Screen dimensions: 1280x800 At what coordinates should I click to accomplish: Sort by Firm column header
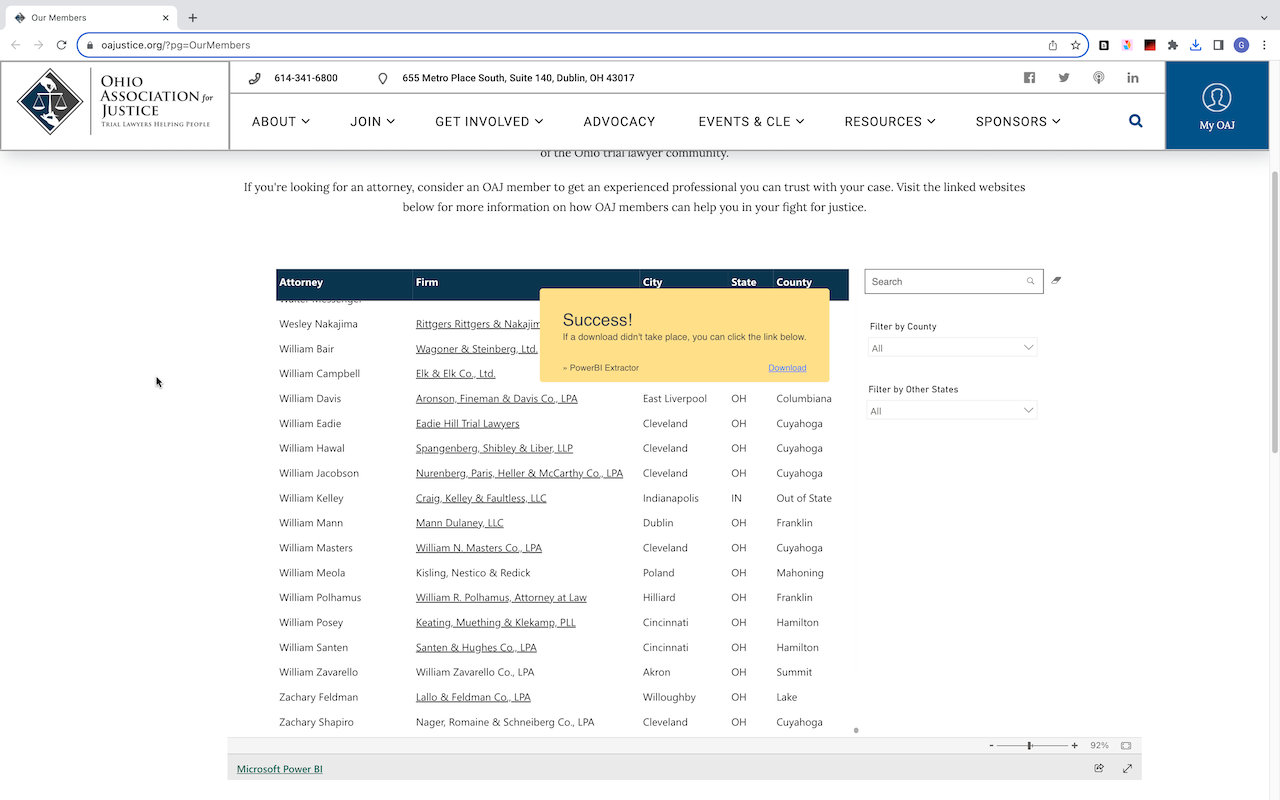[427, 282]
